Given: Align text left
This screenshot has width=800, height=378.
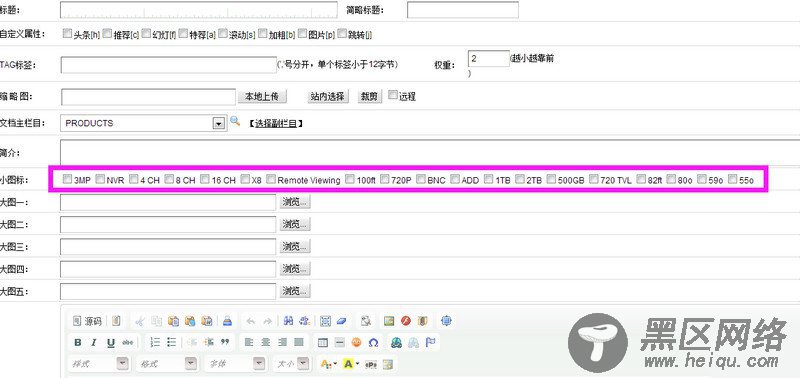Looking at the screenshot, I should point(249,342).
